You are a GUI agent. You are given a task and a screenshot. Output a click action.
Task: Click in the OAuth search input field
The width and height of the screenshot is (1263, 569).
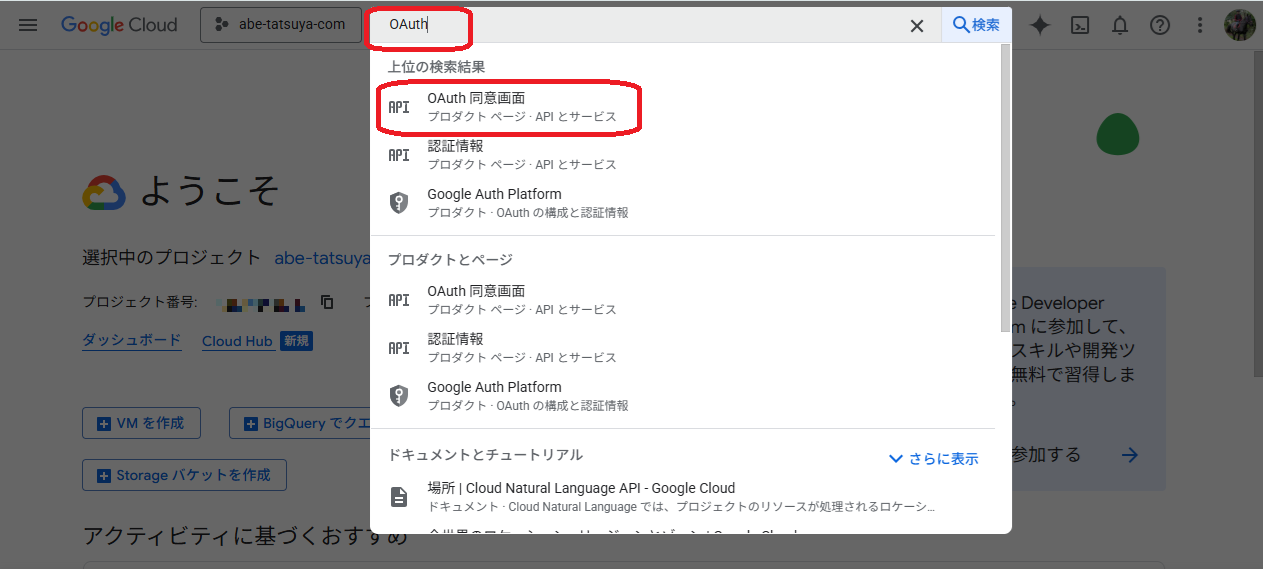pyautogui.click(x=650, y=26)
